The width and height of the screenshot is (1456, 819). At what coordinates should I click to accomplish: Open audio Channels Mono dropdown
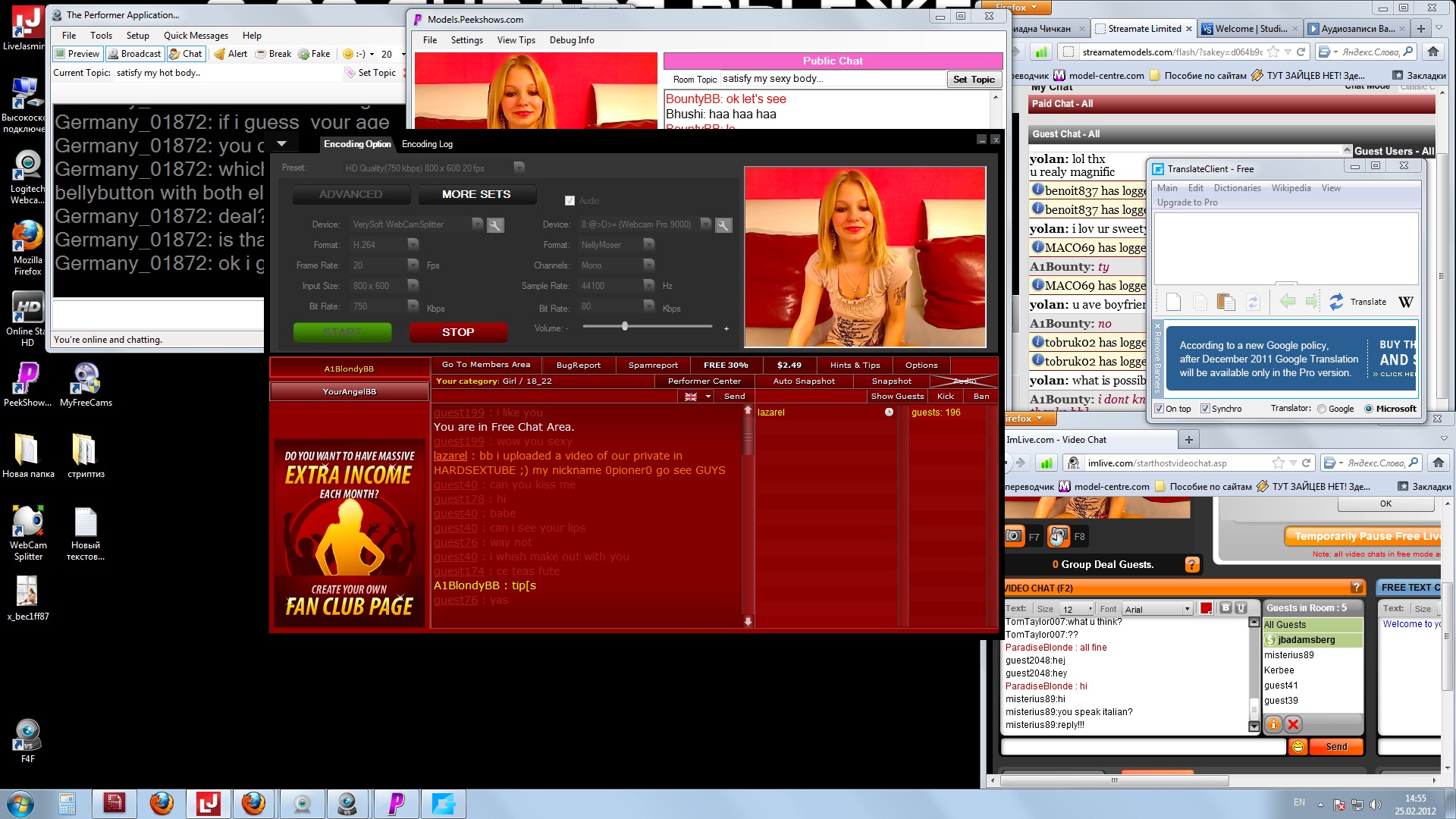pyautogui.click(x=649, y=265)
